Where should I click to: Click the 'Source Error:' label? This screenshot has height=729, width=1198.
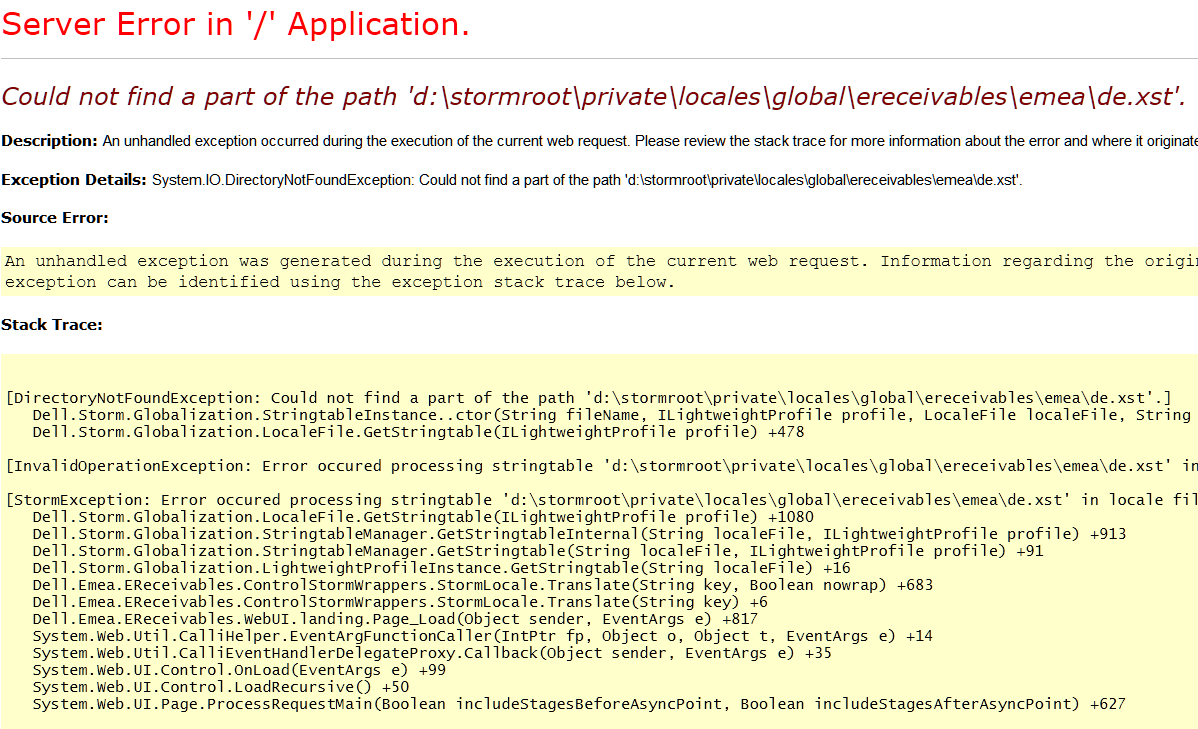55,218
